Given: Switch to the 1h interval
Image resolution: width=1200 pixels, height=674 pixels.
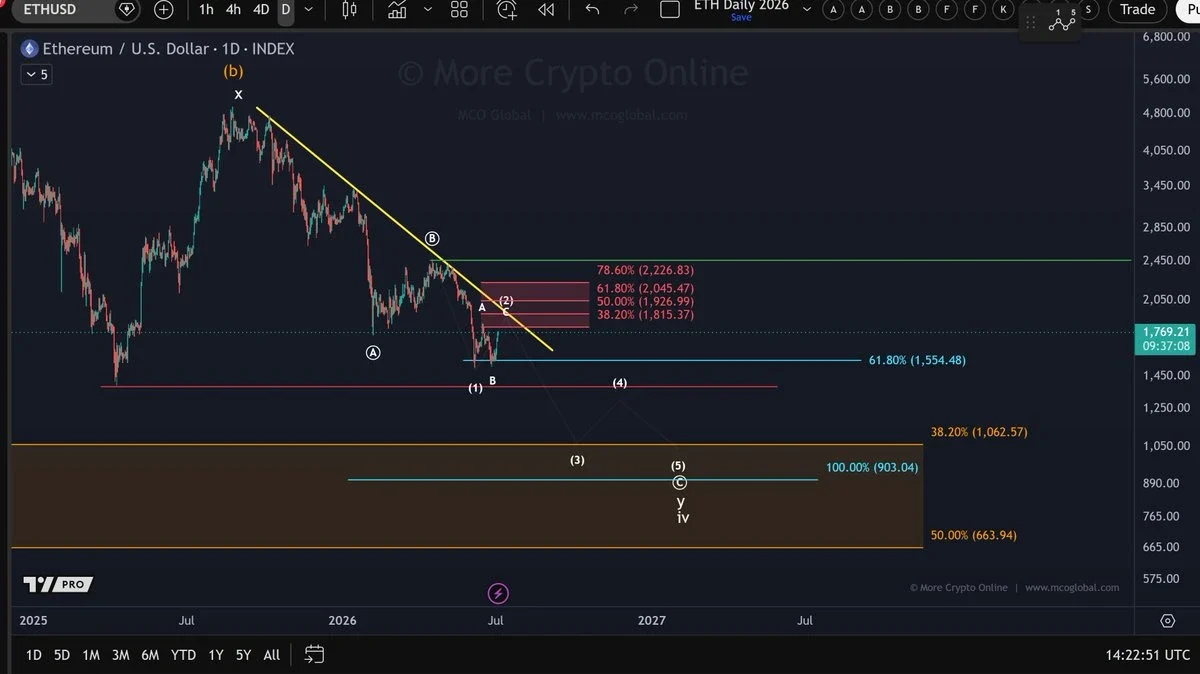Looking at the screenshot, I should tap(206, 10).
